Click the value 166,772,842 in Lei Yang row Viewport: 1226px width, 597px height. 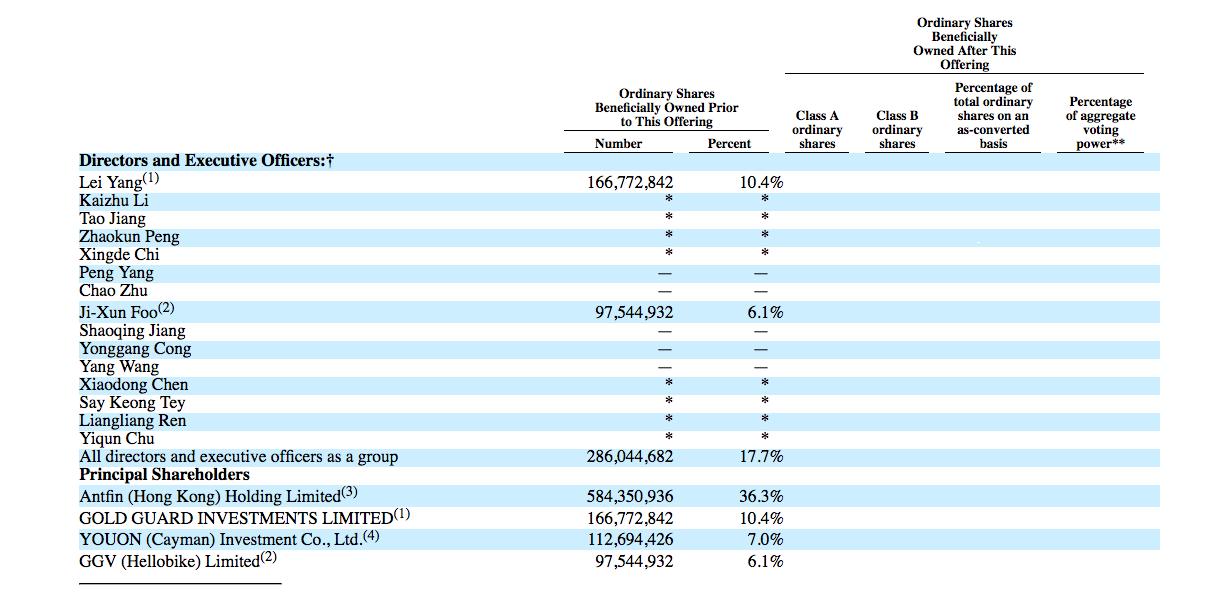pyautogui.click(x=630, y=182)
